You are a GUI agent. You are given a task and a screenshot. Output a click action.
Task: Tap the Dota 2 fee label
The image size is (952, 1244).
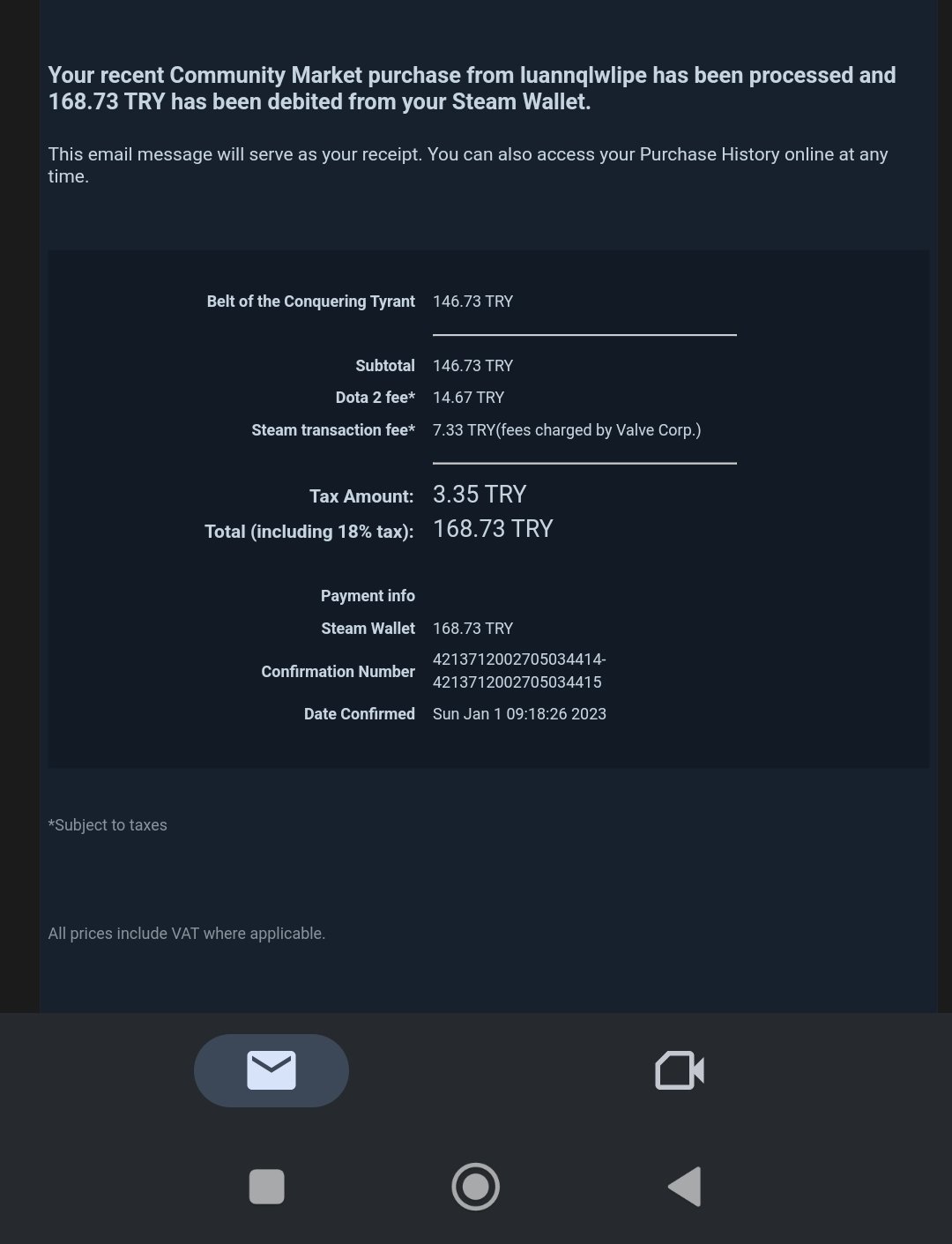pos(375,398)
